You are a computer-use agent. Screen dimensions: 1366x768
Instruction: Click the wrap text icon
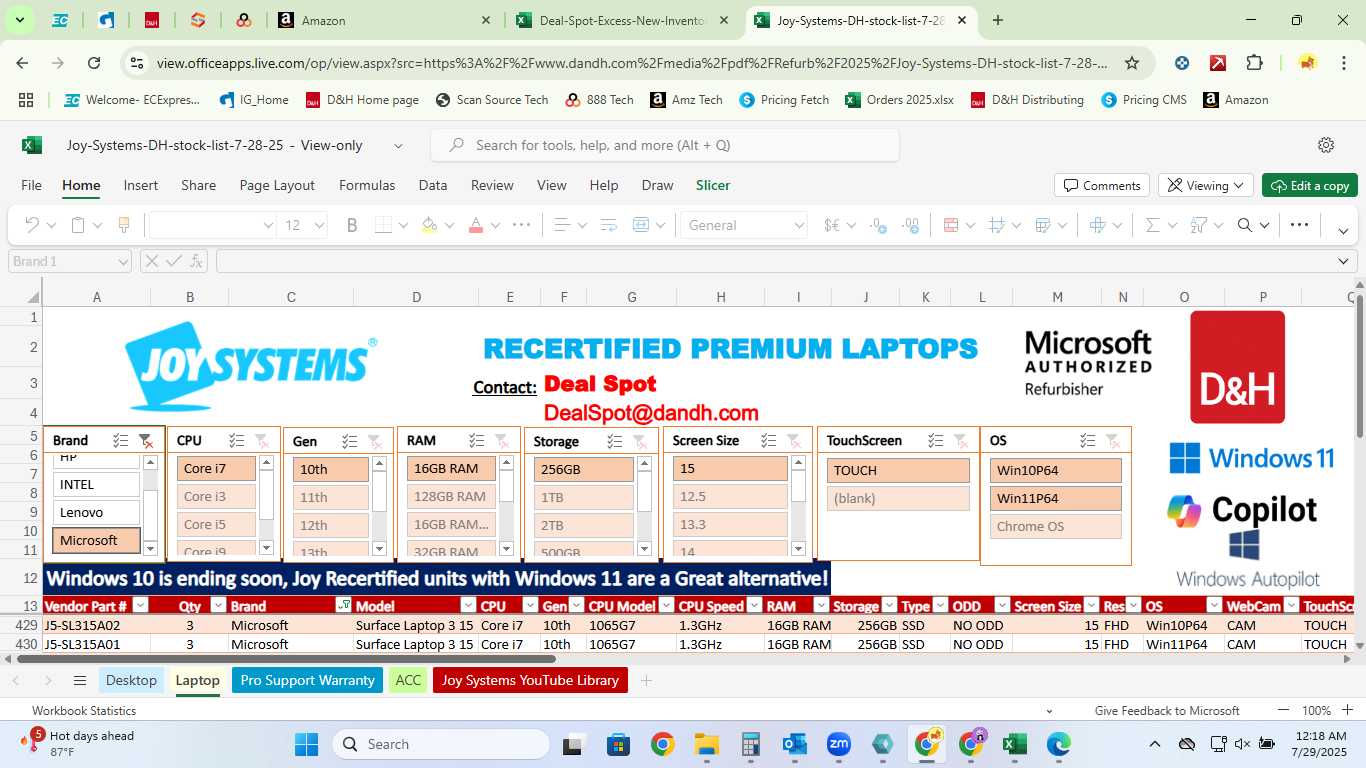(x=609, y=225)
